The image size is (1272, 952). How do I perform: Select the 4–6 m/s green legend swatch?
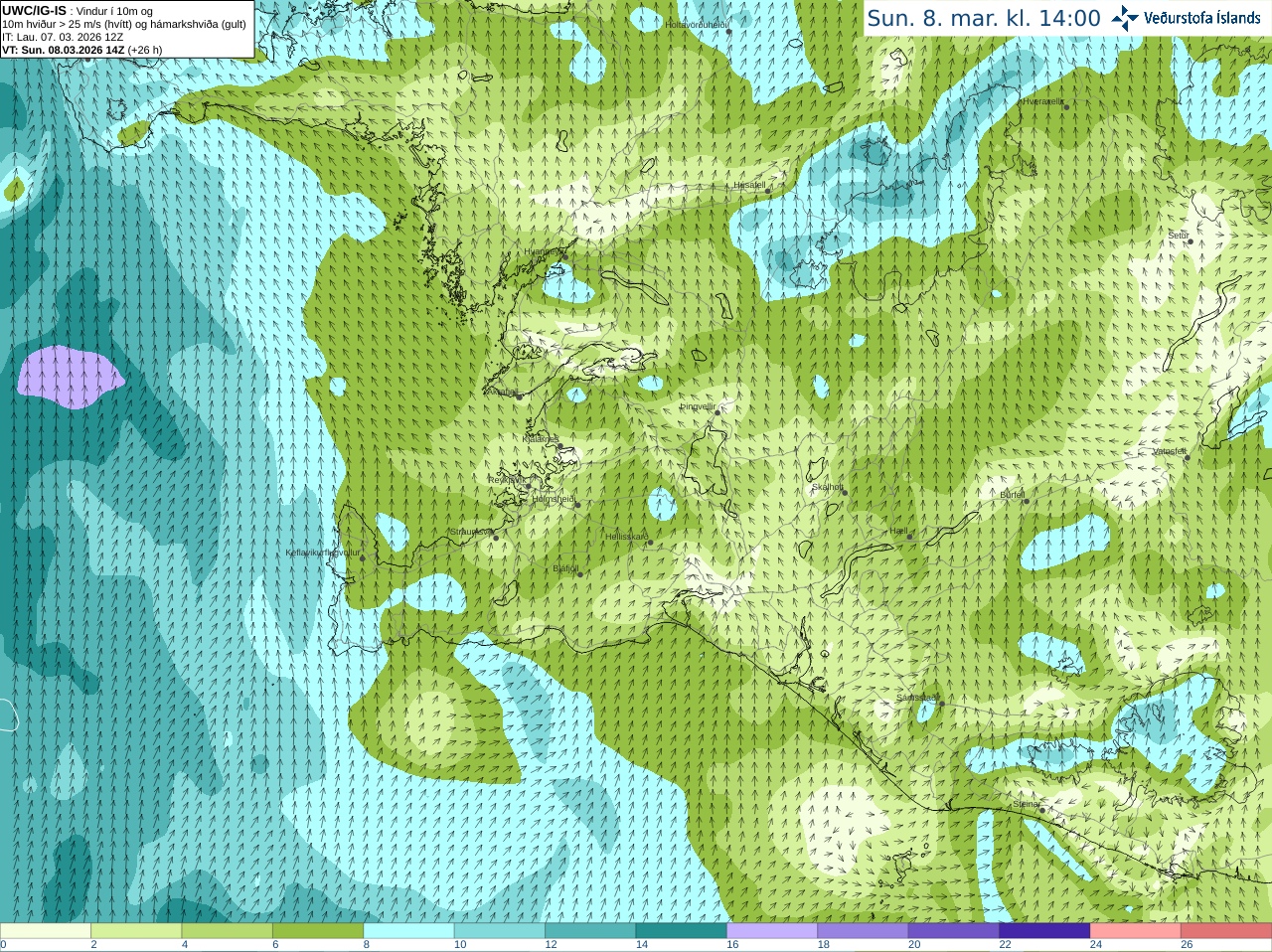[228, 931]
